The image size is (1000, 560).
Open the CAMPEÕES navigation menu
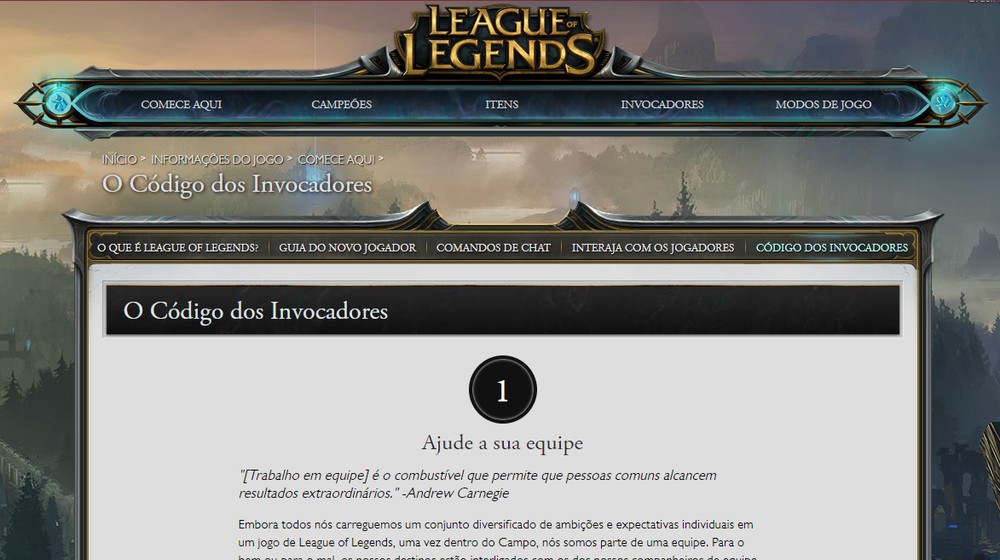click(x=341, y=104)
